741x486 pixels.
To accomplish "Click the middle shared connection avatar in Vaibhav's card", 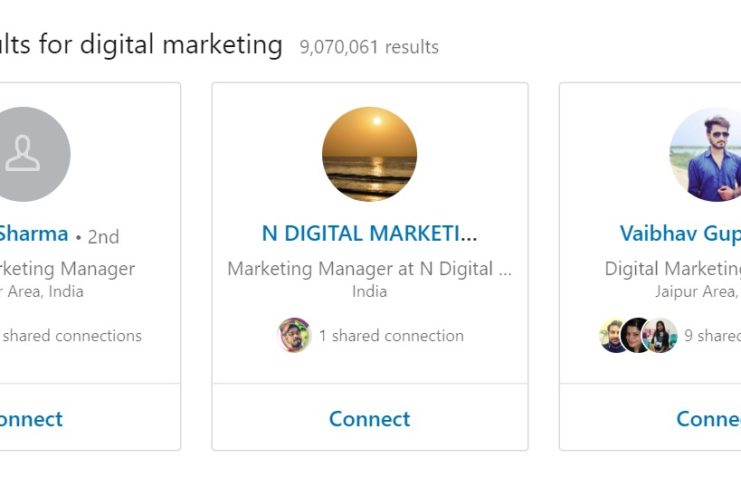I will coord(637,335).
